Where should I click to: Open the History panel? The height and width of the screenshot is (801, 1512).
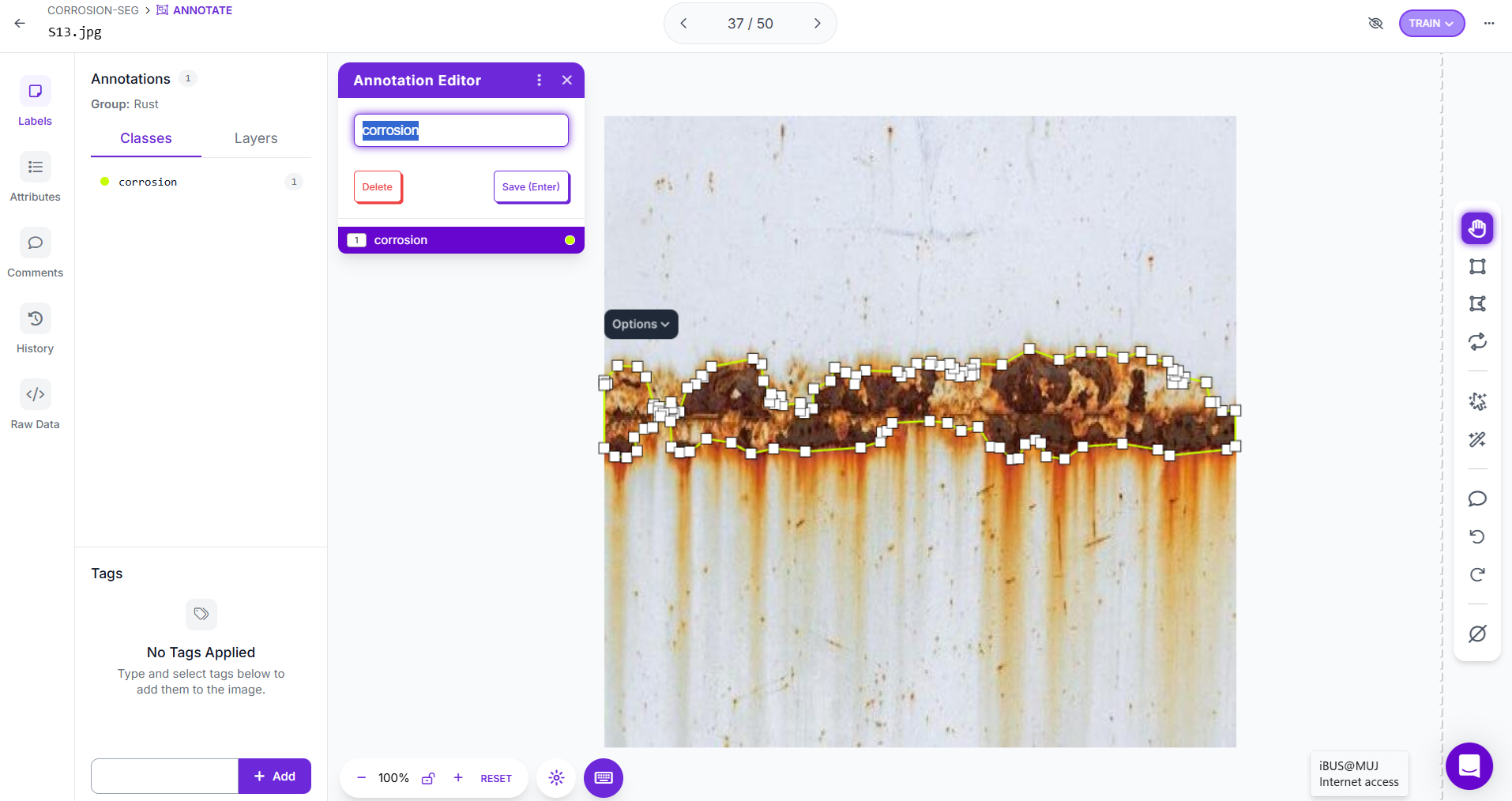[36, 329]
